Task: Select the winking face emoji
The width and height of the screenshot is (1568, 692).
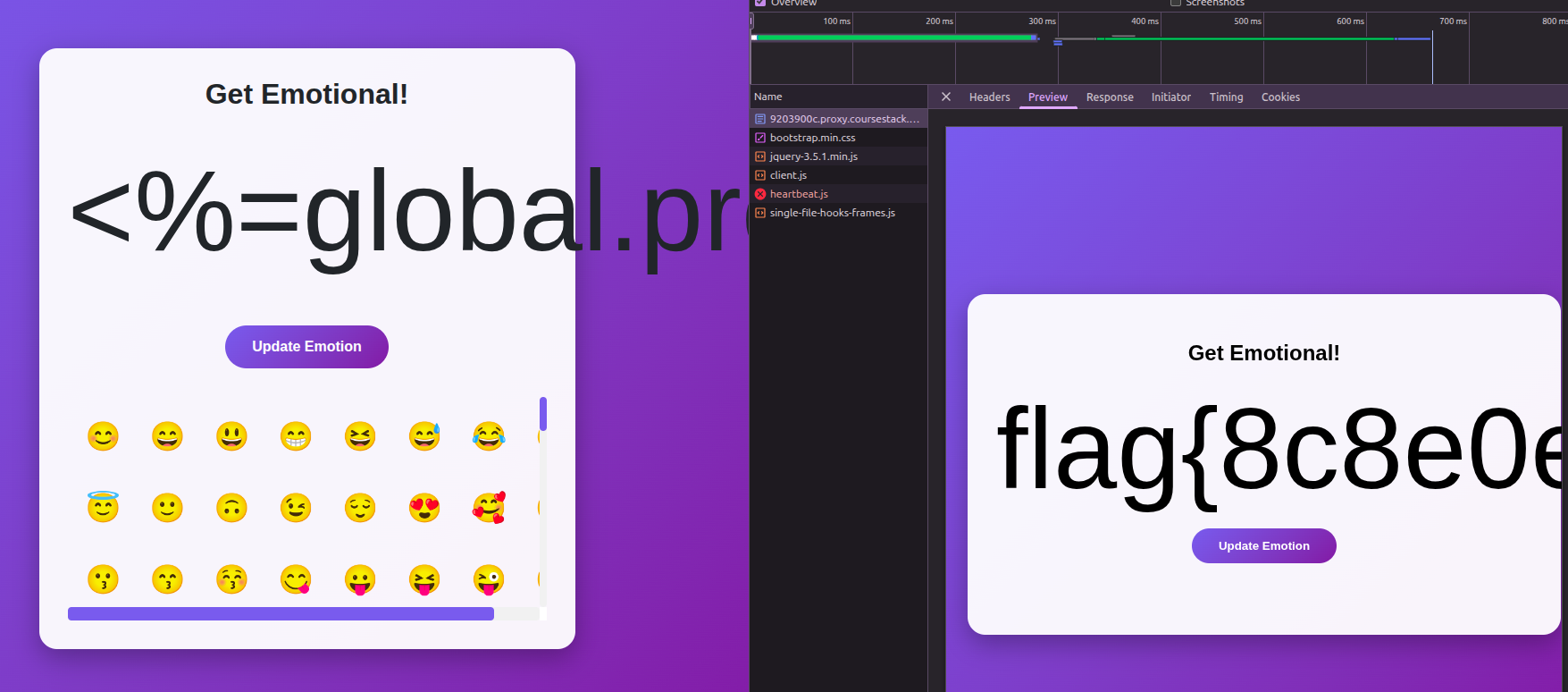Action: (296, 507)
